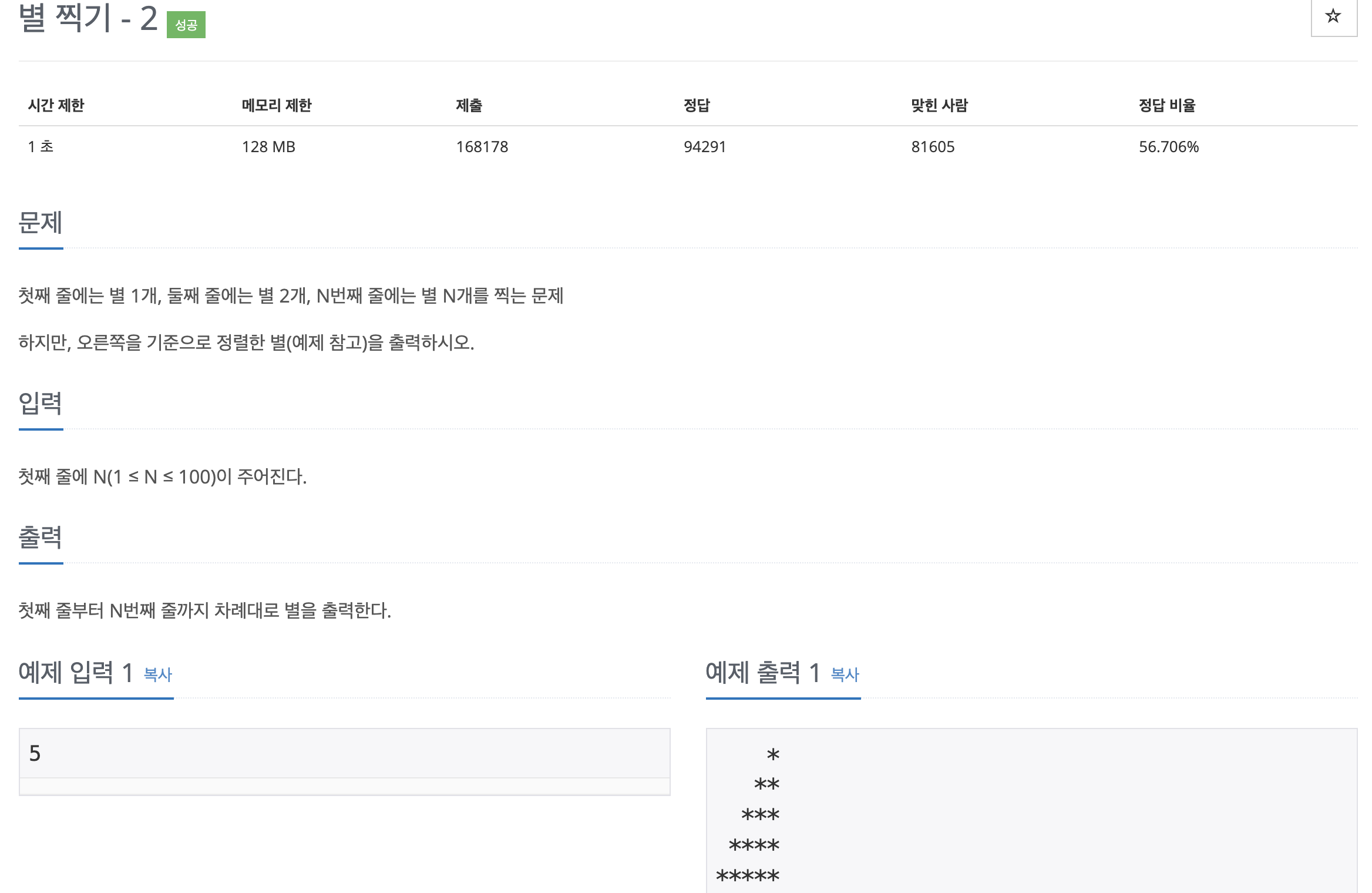Click the 정답 비율 column header

tap(1168, 105)
